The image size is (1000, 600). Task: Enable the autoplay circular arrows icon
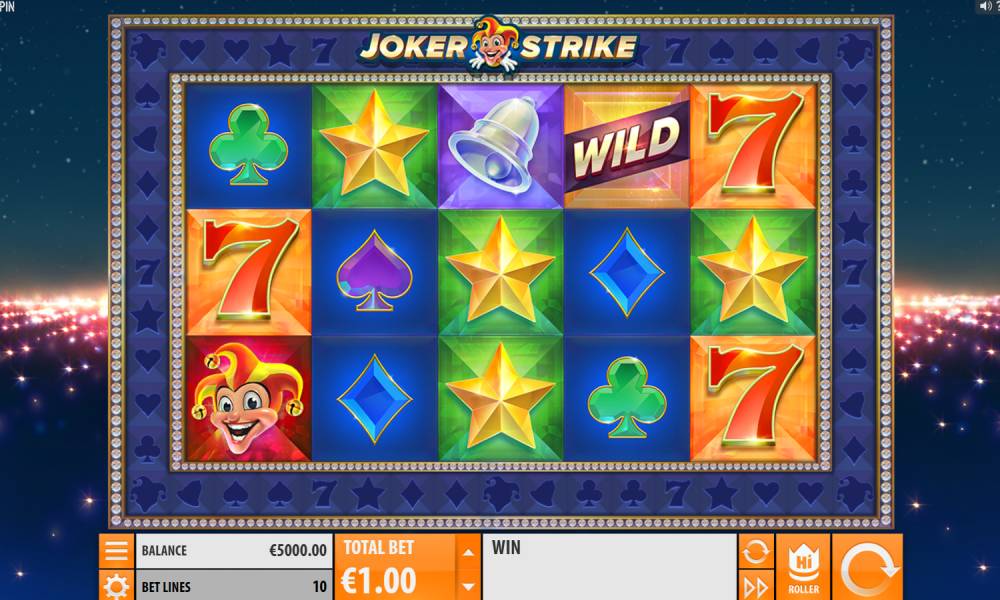756,551
